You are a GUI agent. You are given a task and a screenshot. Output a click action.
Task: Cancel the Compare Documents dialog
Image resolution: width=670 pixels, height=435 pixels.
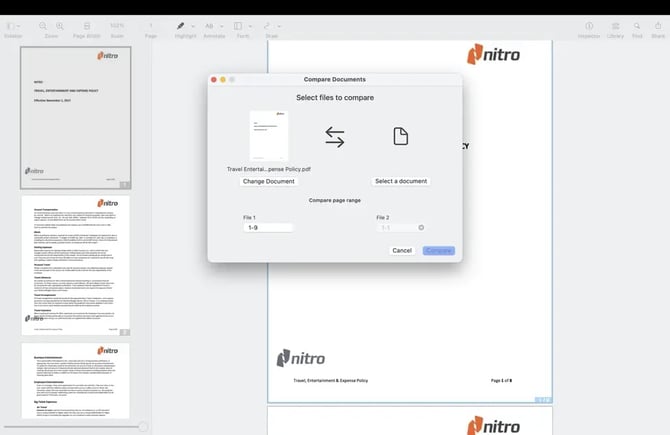402,250
